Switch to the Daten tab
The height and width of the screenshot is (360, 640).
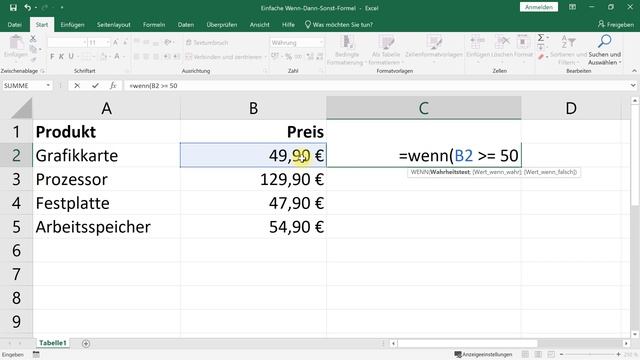(x=186, y=24)
